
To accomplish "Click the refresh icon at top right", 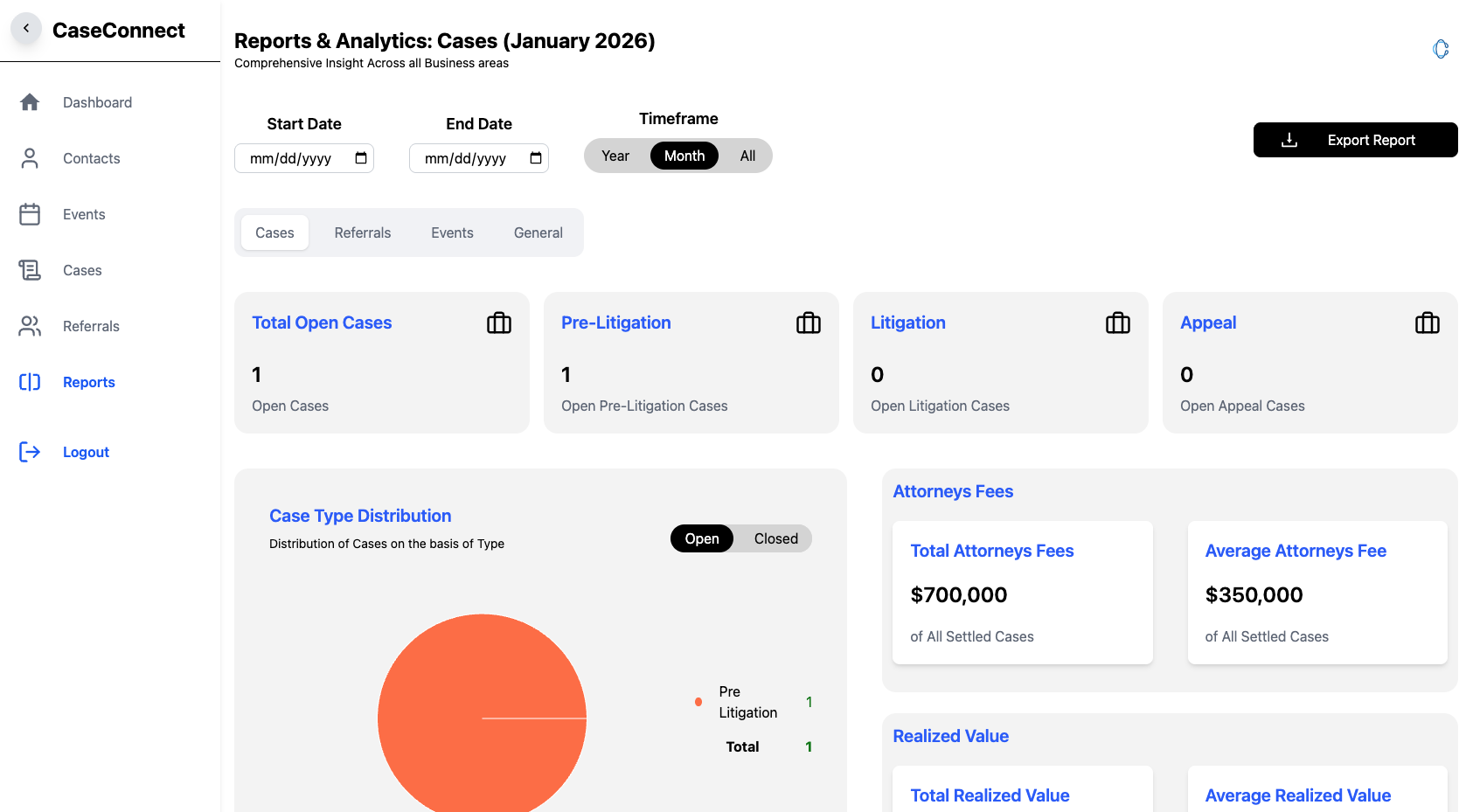I will pos(1441,50).
